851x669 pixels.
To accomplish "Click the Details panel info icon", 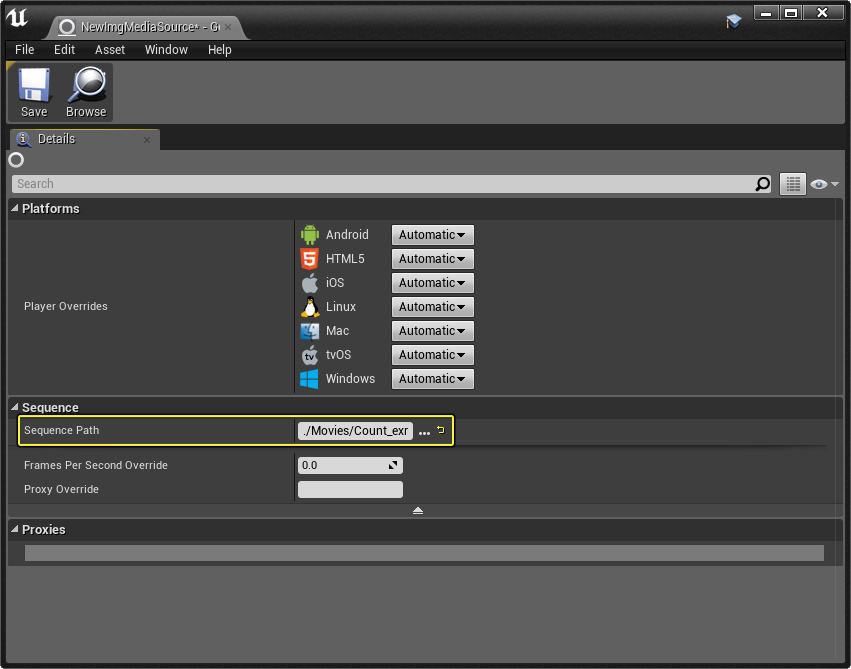I will (x=23, y=139).
